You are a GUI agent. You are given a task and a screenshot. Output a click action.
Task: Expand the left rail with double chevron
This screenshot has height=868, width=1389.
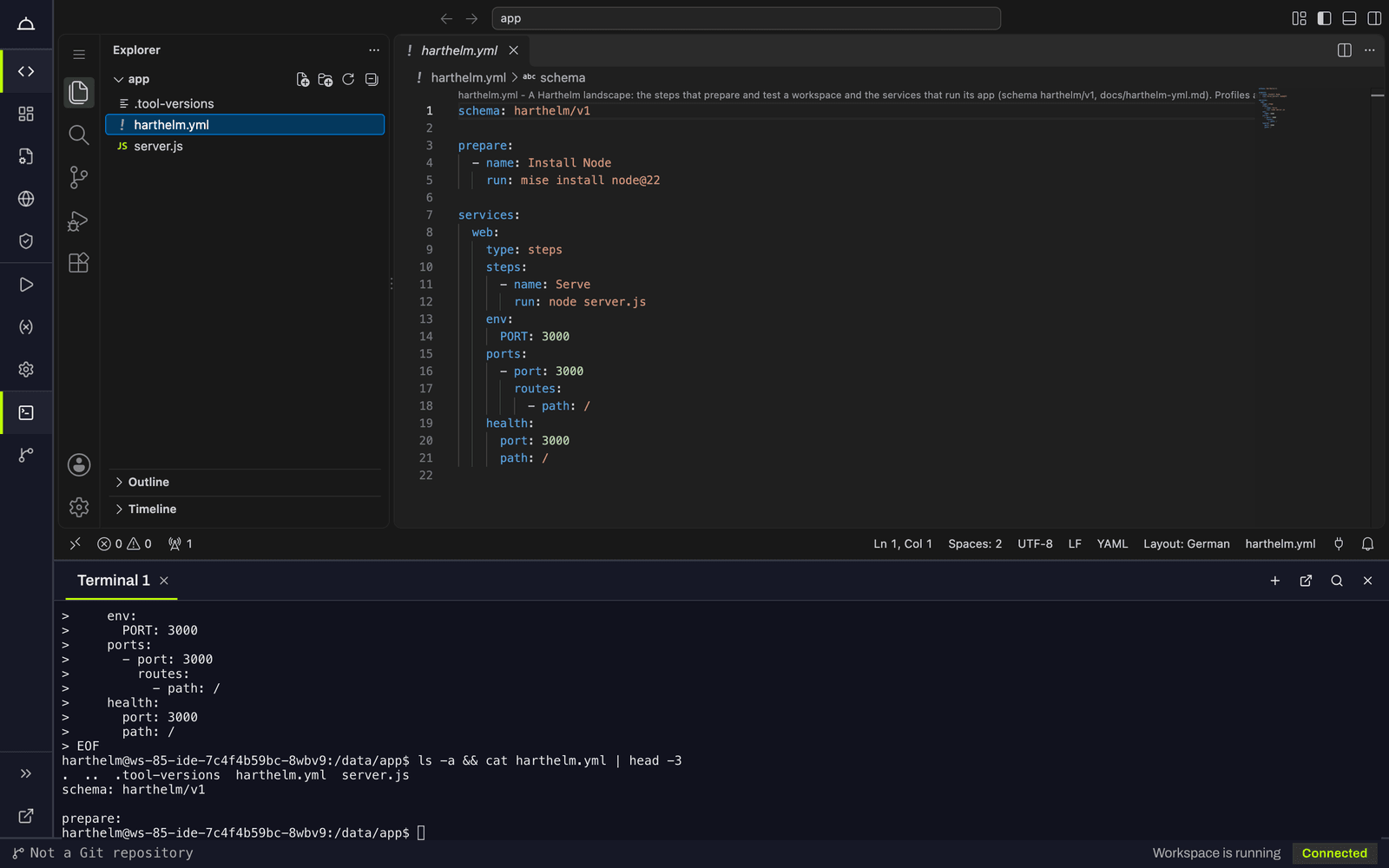click(x=26, y=773)
